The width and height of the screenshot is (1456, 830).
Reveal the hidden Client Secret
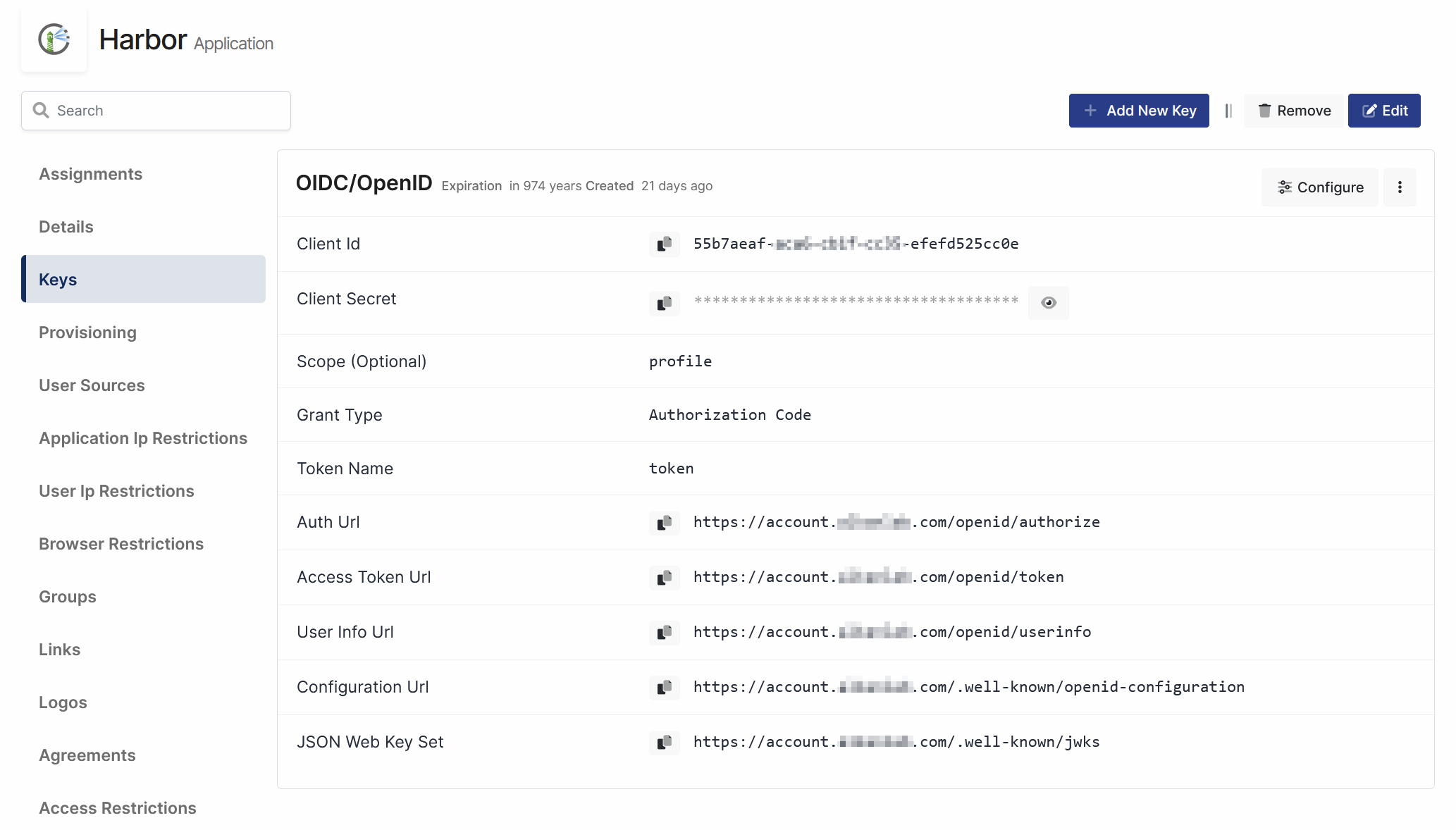[x=1048, y=303]
